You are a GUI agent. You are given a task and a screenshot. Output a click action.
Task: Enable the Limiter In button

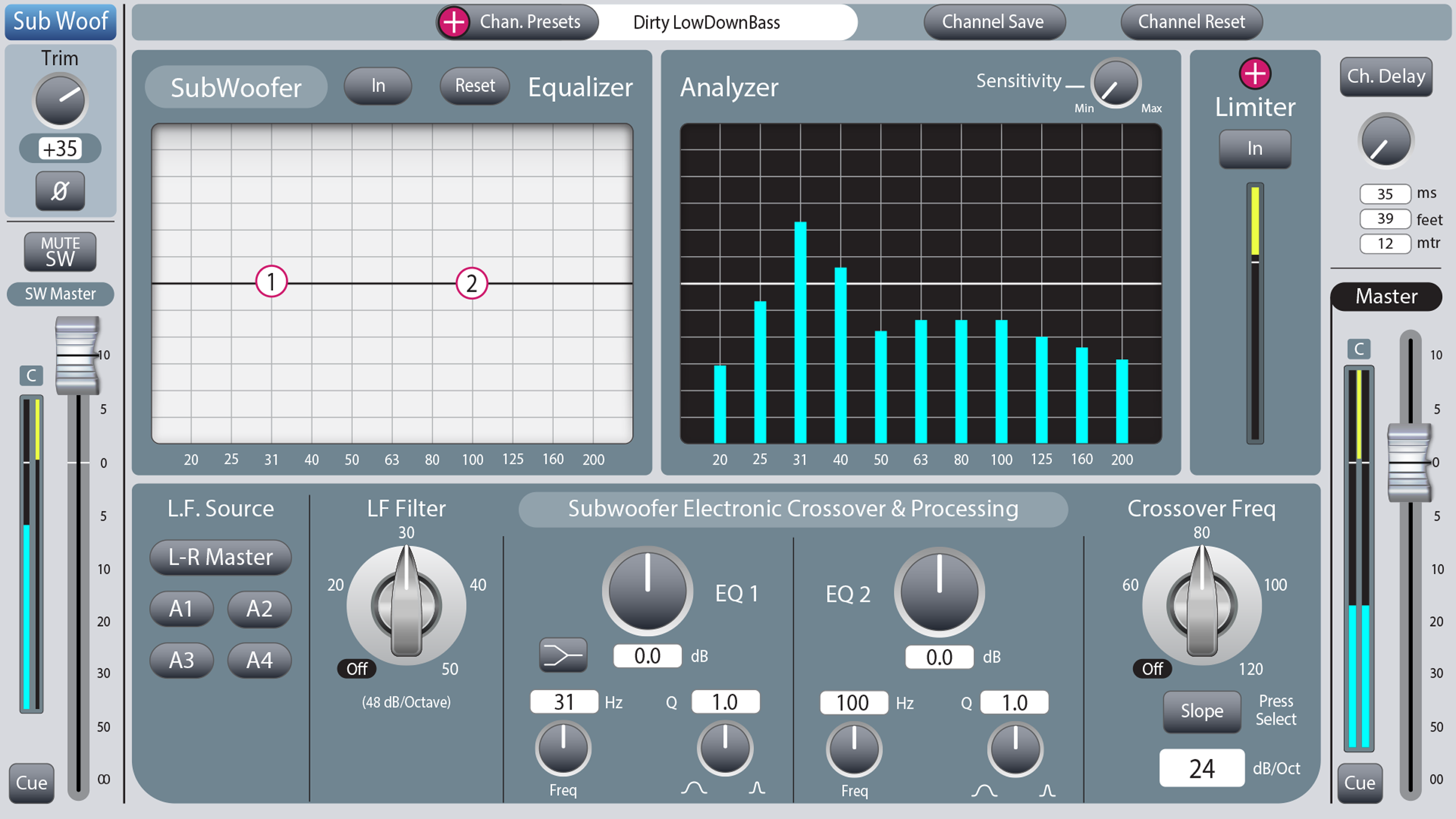tap(1255, 149)
